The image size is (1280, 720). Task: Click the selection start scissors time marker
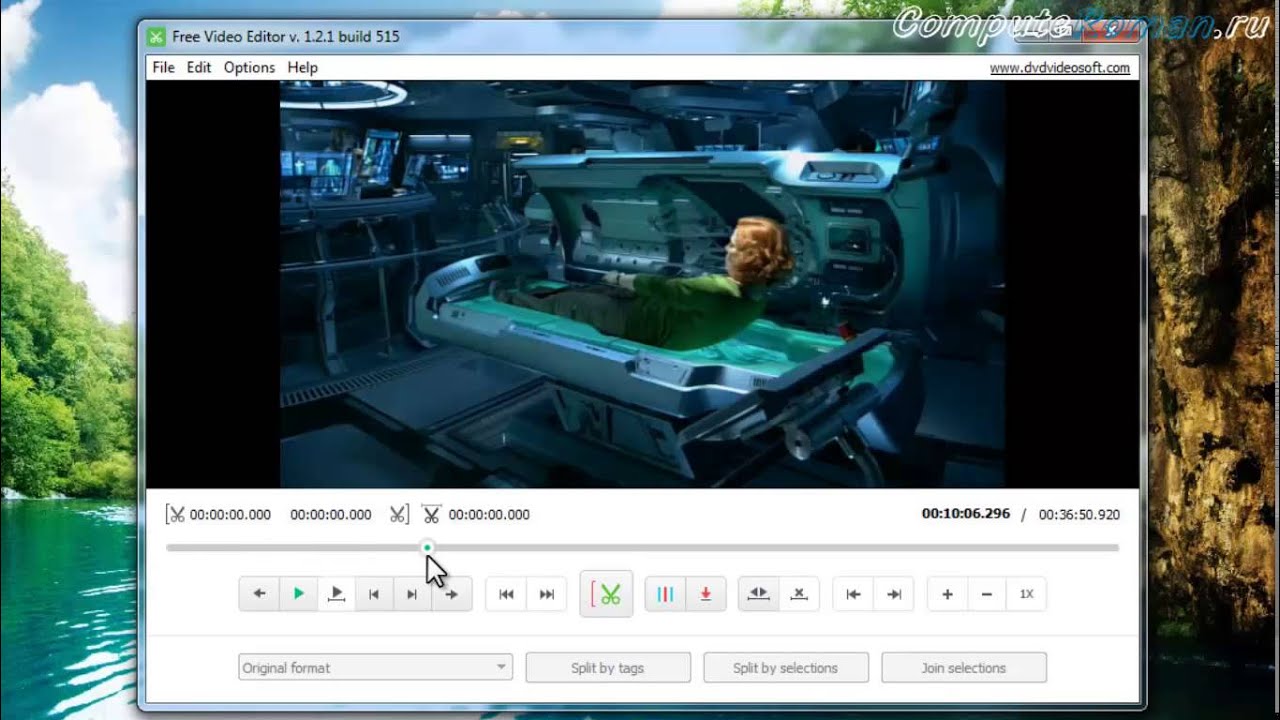(x=176, y=514)
